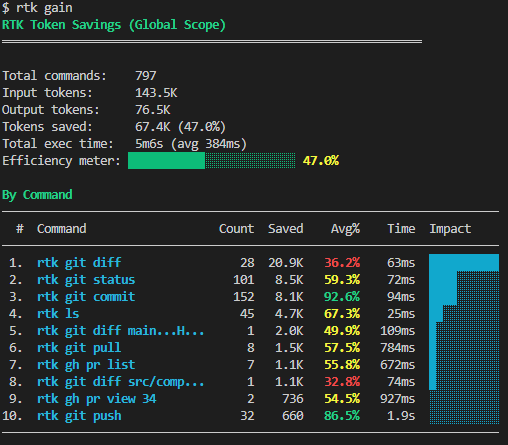508x445 pixels.
Task: Click the 94ms time value
Action: pyautogui.click(x=401, y=297)
